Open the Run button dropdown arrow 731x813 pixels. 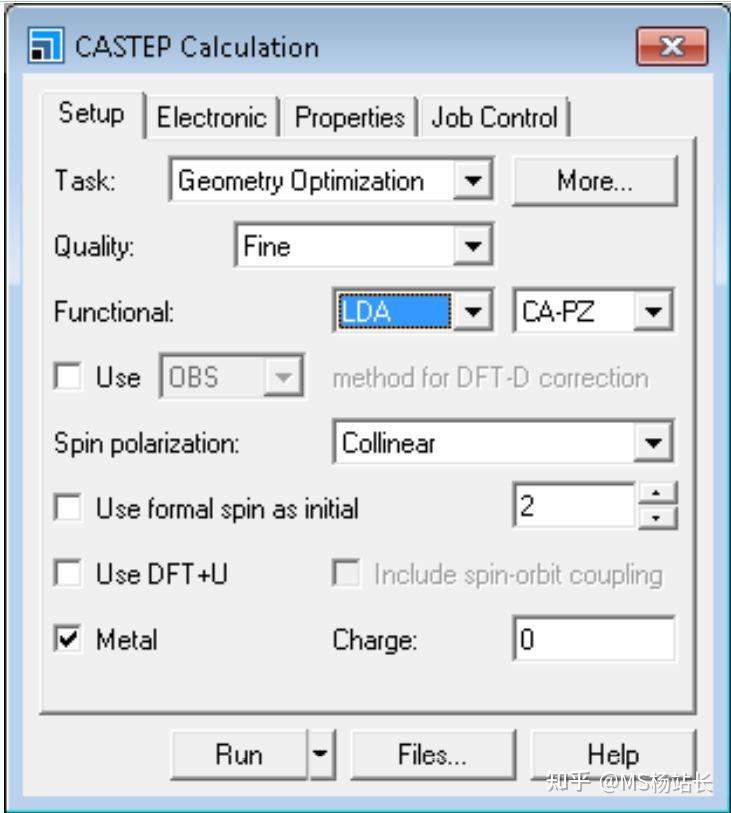(x=319, y=754)
